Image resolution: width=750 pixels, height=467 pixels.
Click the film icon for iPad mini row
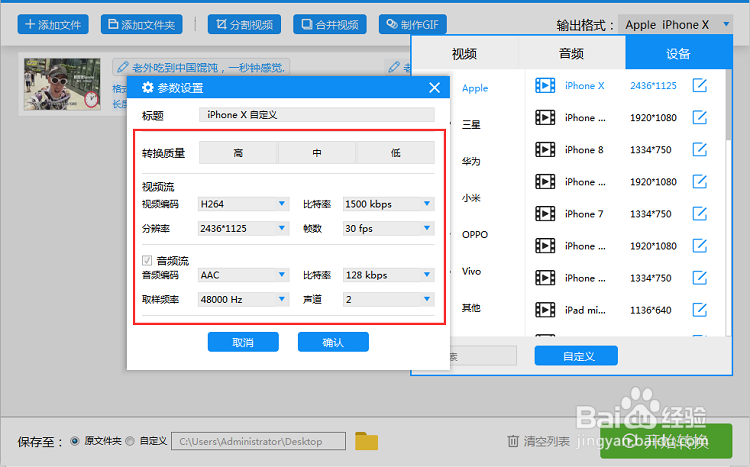click(x=545, y=310)
